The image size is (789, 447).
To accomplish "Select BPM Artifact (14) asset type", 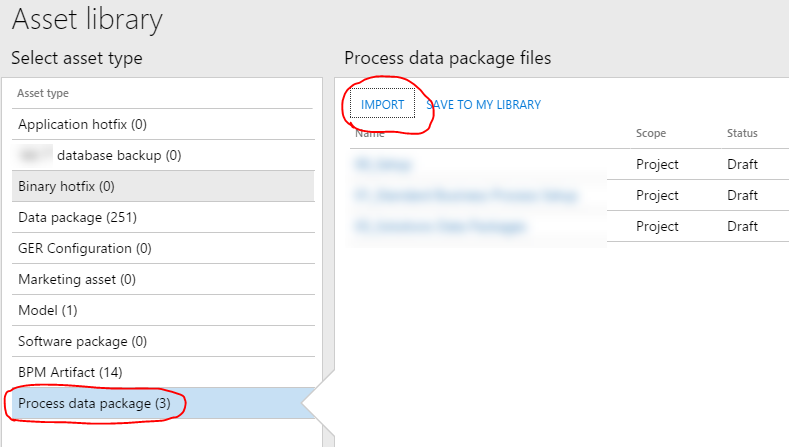I will pyautogui.click(x=70, y=372).
